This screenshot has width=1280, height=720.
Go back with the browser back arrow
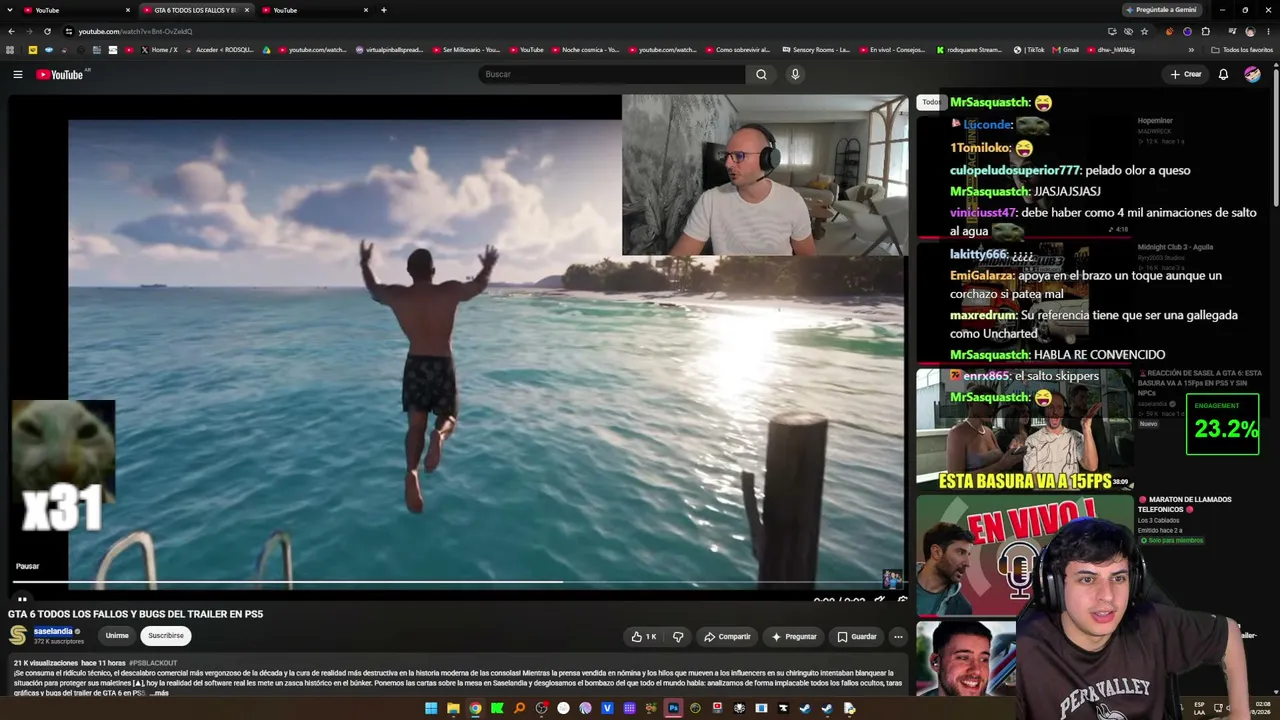[x=11, y=31]
